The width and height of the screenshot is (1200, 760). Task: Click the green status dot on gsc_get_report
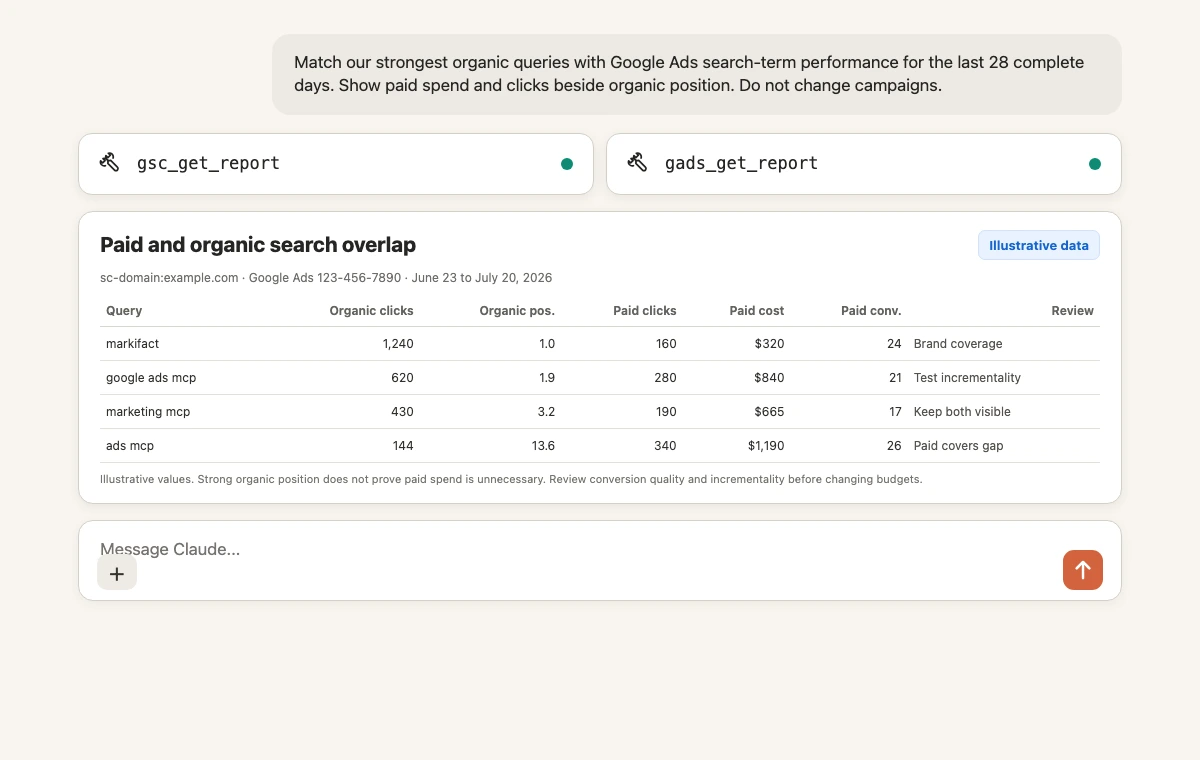[567, 164]
